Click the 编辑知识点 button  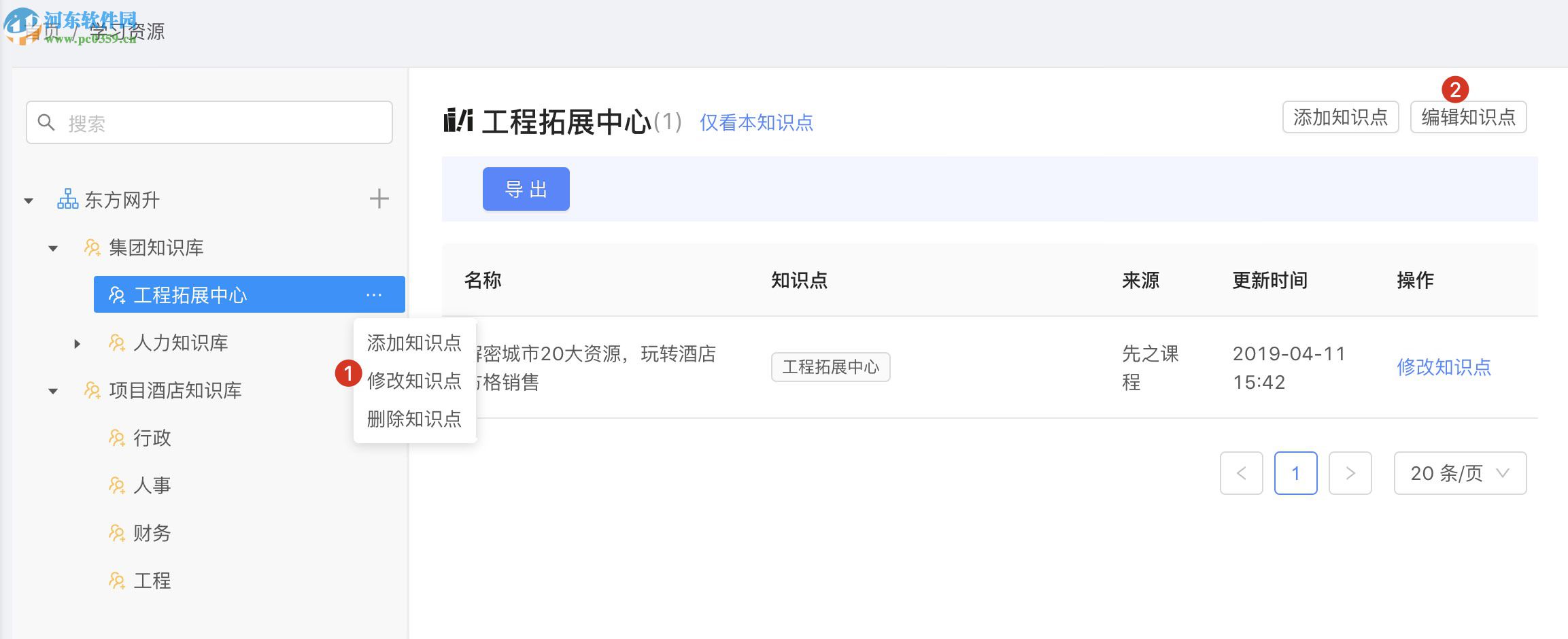tap(1468, 117)
